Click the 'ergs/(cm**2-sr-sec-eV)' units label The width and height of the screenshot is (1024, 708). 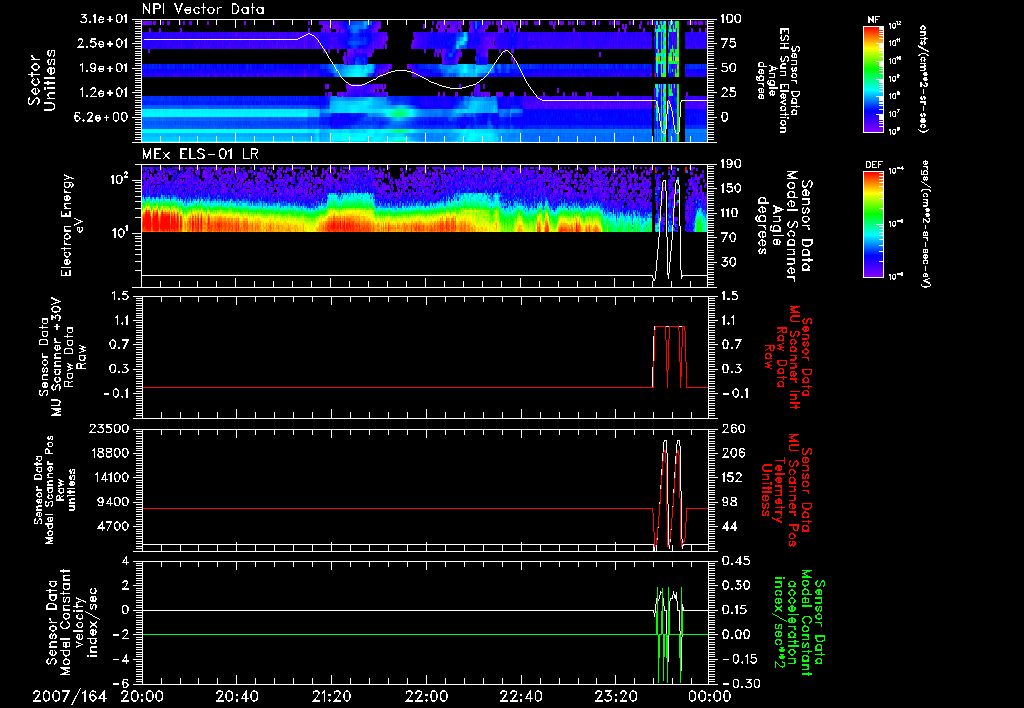click(x=923, y=224)
